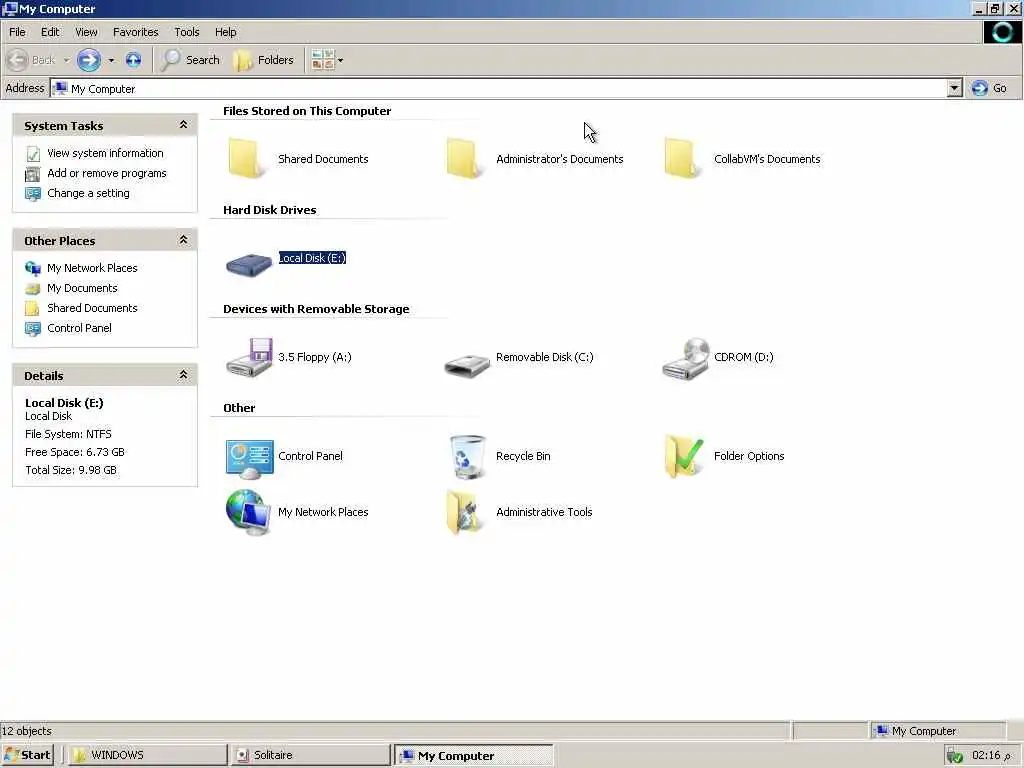The image size is (1024, 768).
Task: Open the Favorites menu
Action: click(136, 32)
